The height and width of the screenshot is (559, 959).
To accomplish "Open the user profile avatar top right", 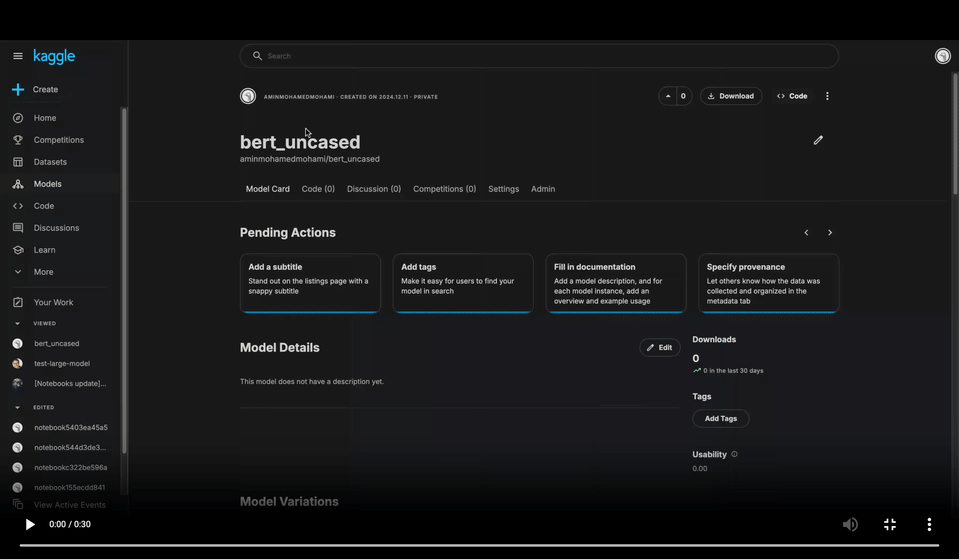I will 942,56.
